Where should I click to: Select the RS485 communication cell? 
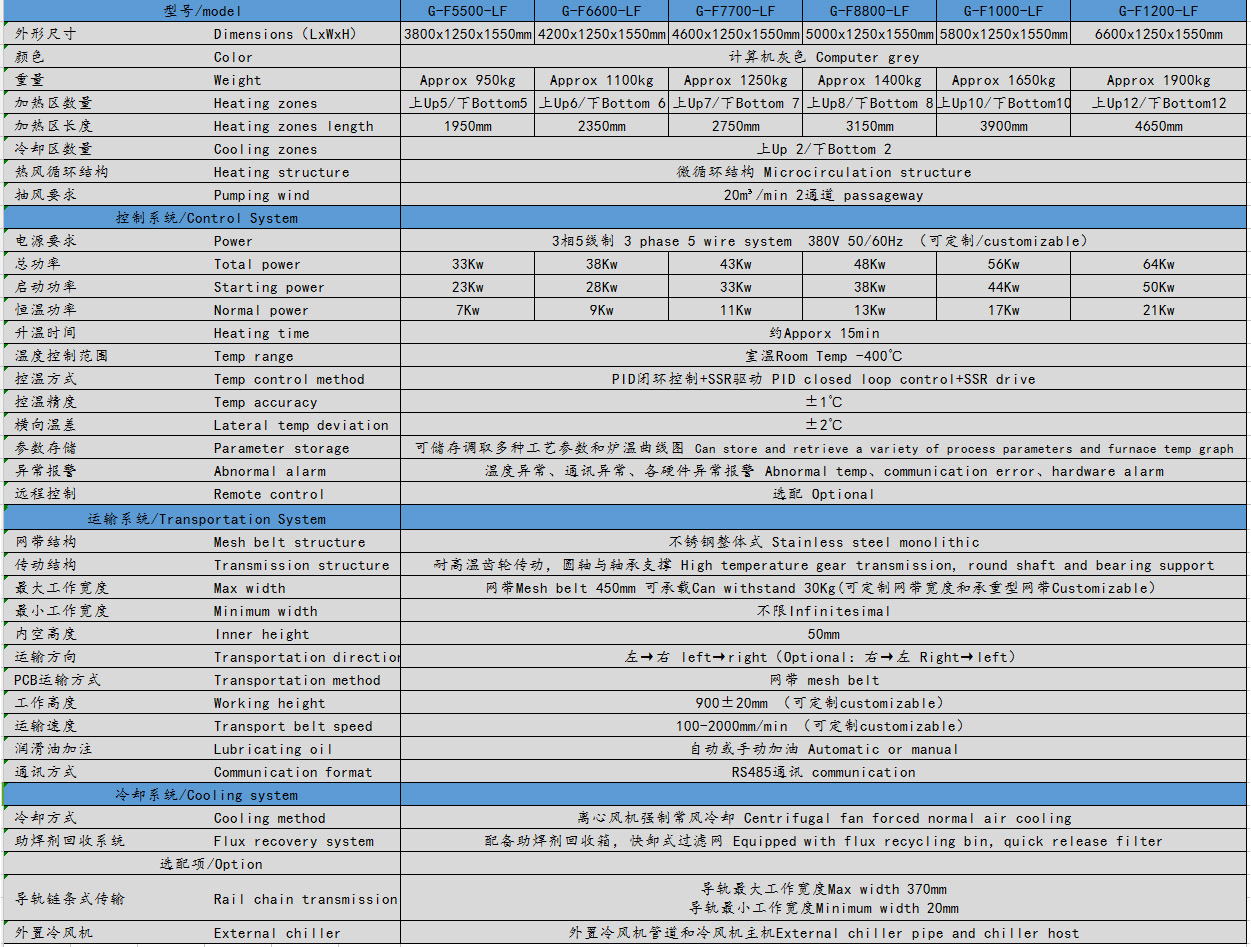pos(824,772)
